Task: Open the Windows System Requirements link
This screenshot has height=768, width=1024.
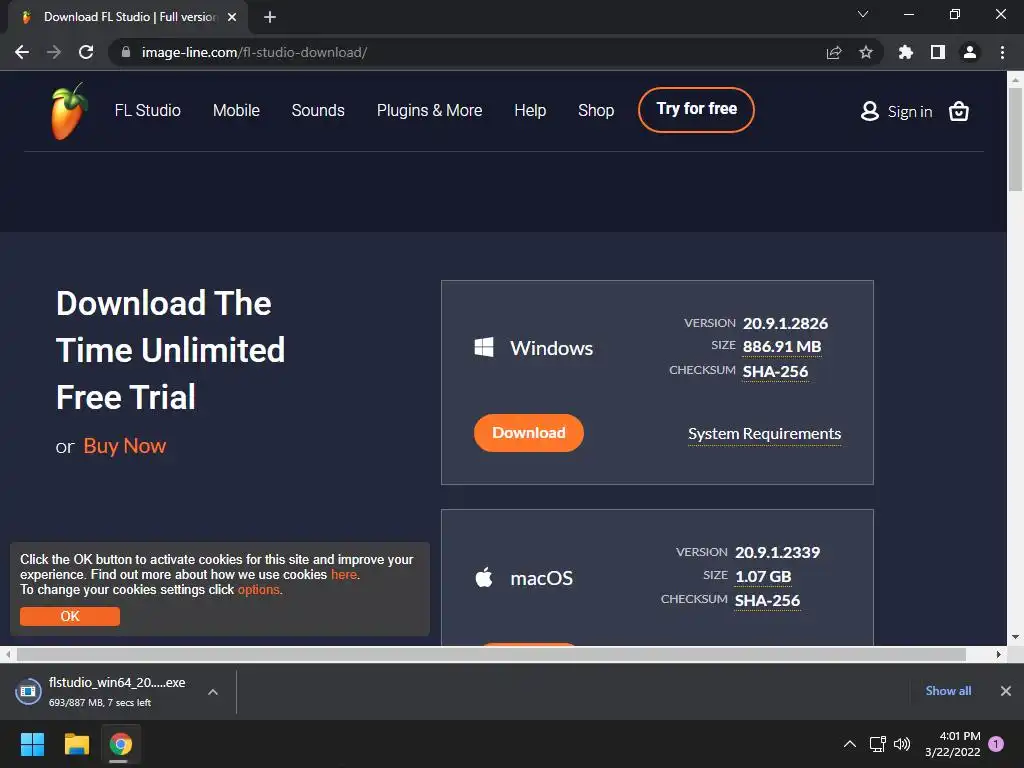Action: [x=764, y=434]
